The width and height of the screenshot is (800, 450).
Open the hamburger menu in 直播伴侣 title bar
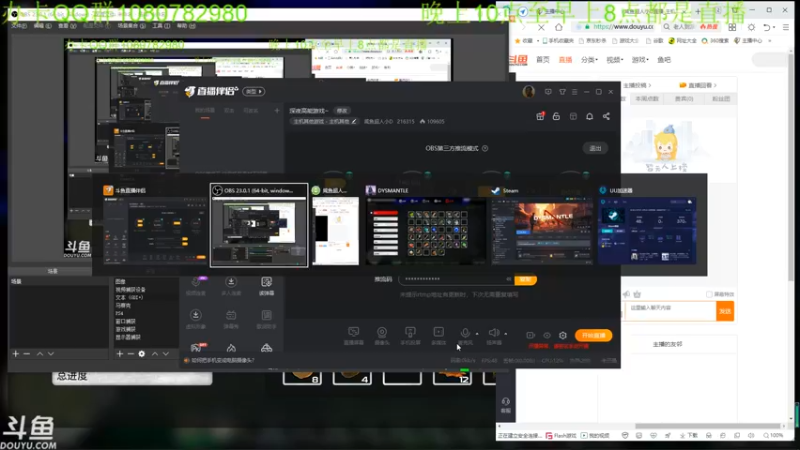coord(574,92)
